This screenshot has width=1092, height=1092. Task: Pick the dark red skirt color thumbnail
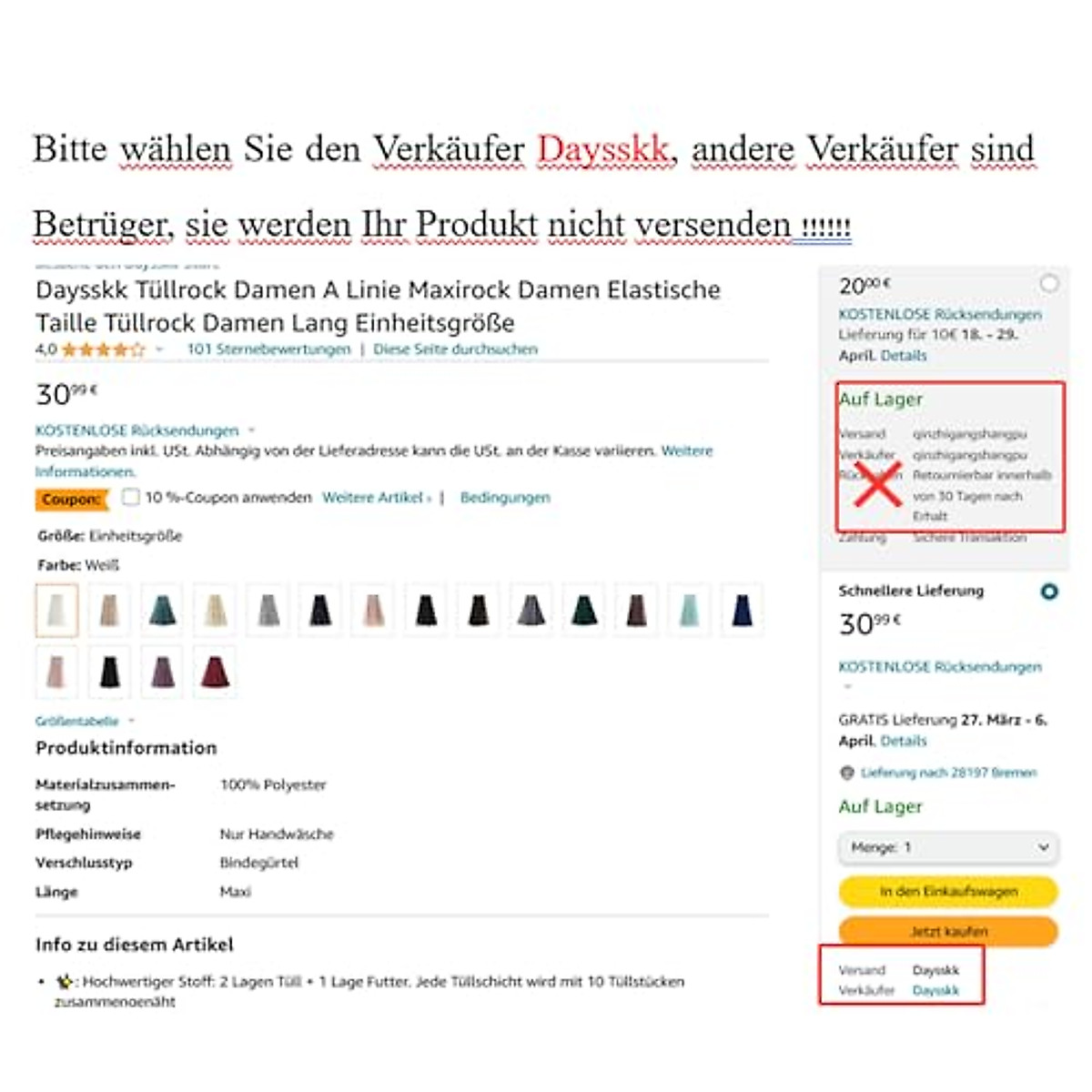click(x=216, y=672)
